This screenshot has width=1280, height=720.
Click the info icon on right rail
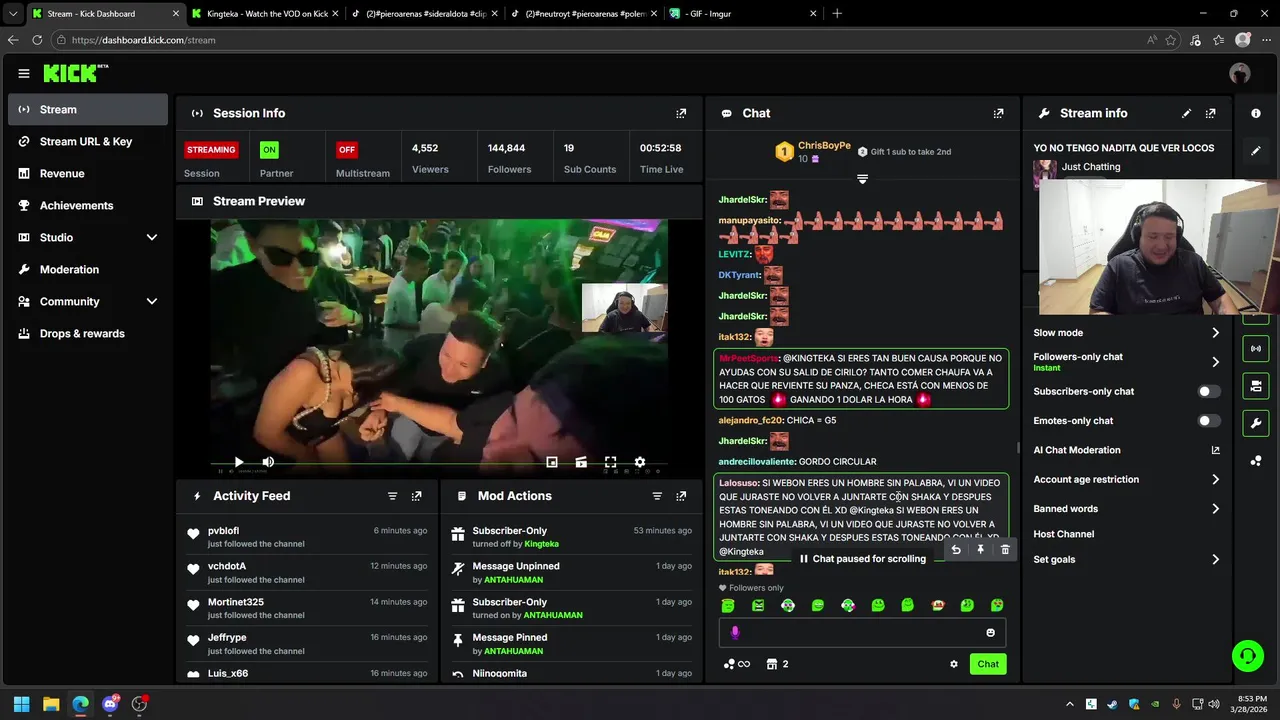(1256, 113)
